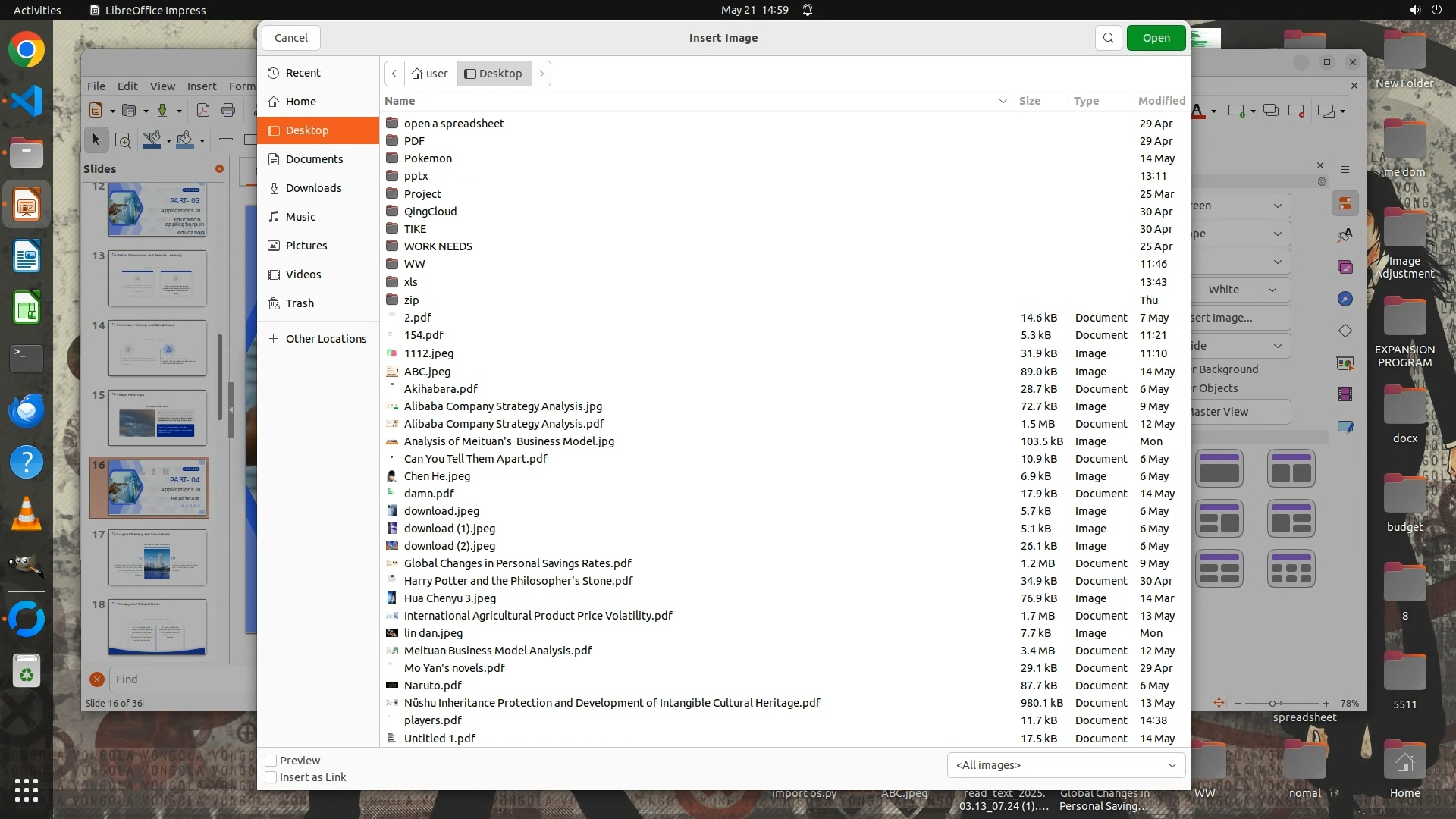Click the Print toolbar icon in Impress
This screenshot has height=819, width=1456.
pyautogui.click(x=228, y=111)
